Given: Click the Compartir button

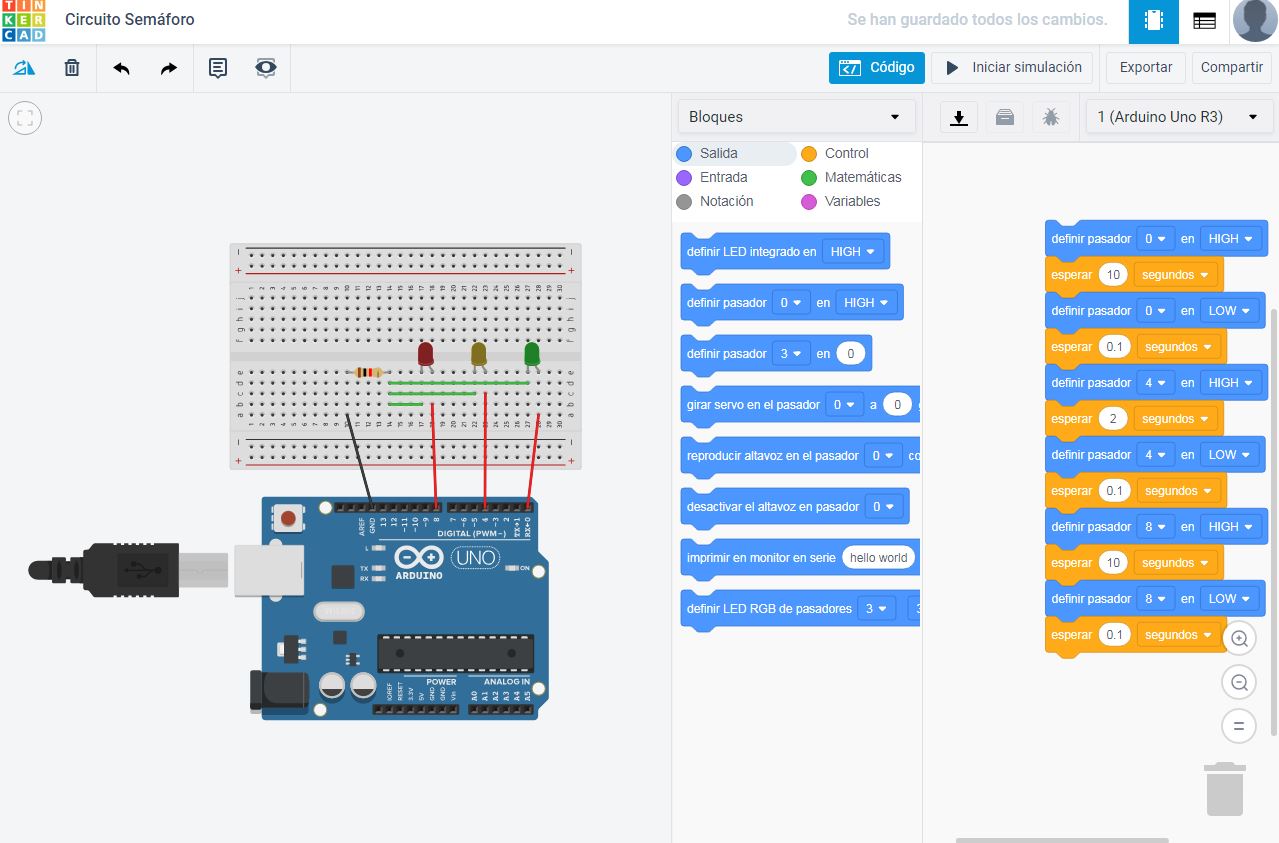Looking at the screenshot, I should click(1231, 67).
